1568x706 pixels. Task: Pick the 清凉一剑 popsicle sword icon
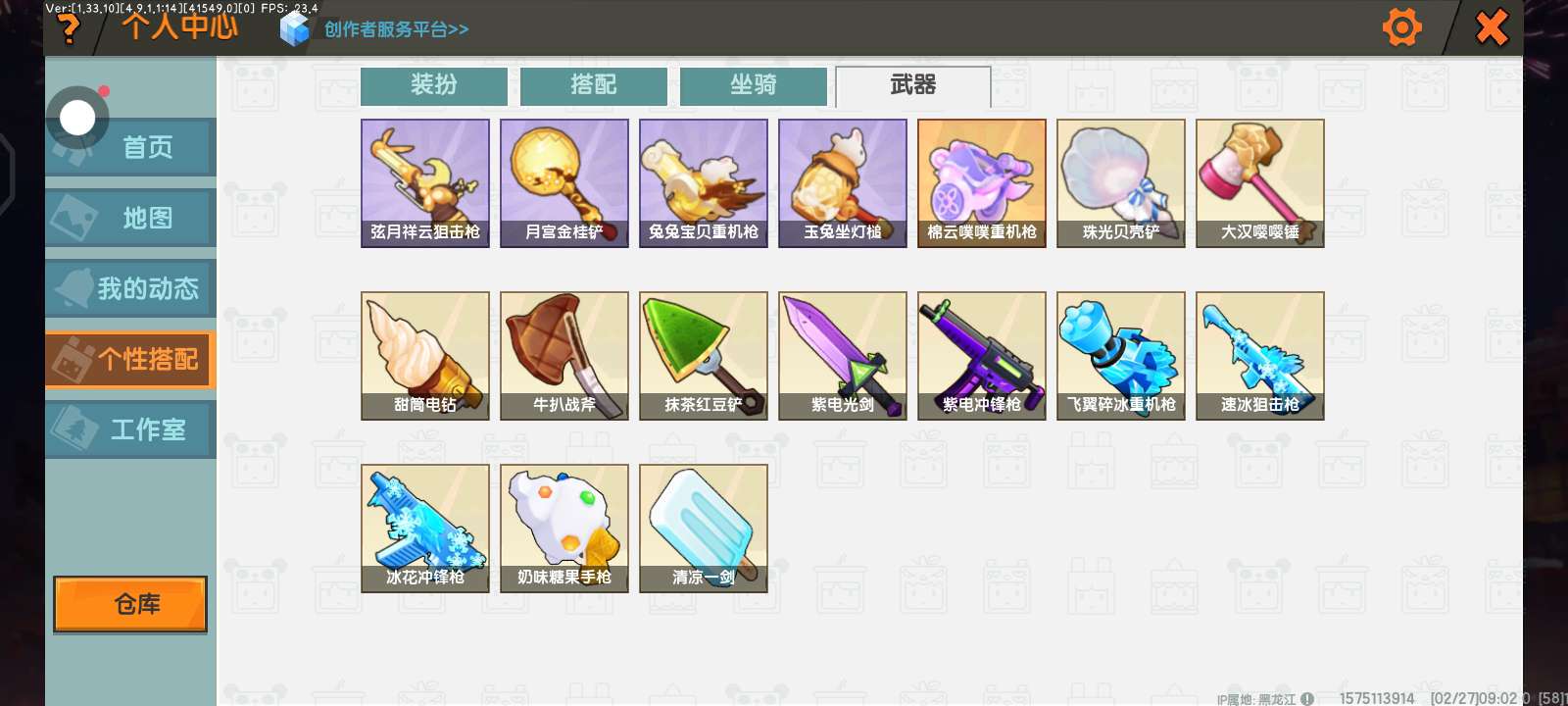(x=704, y=529)
